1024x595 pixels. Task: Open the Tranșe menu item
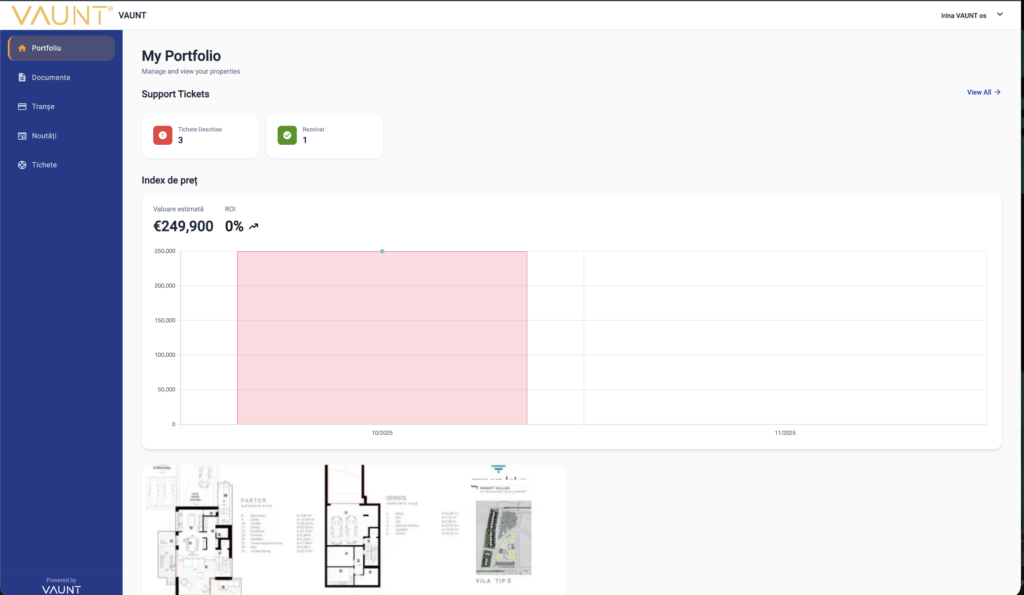[x=44, y=106]
